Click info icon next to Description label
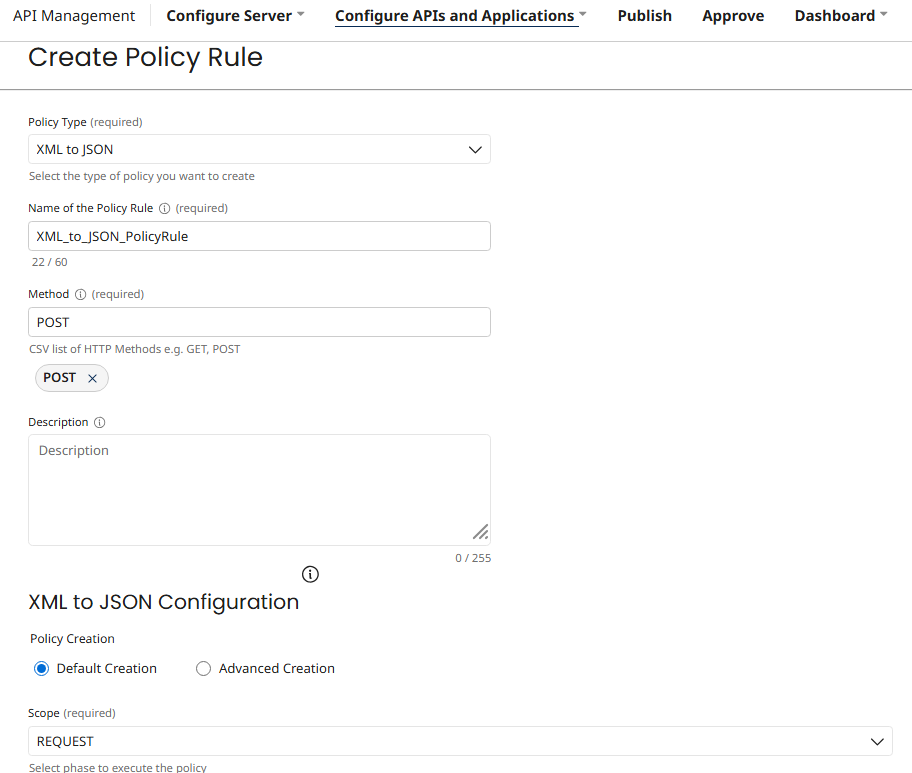This screenshot has width=912, height=773. 100,423
